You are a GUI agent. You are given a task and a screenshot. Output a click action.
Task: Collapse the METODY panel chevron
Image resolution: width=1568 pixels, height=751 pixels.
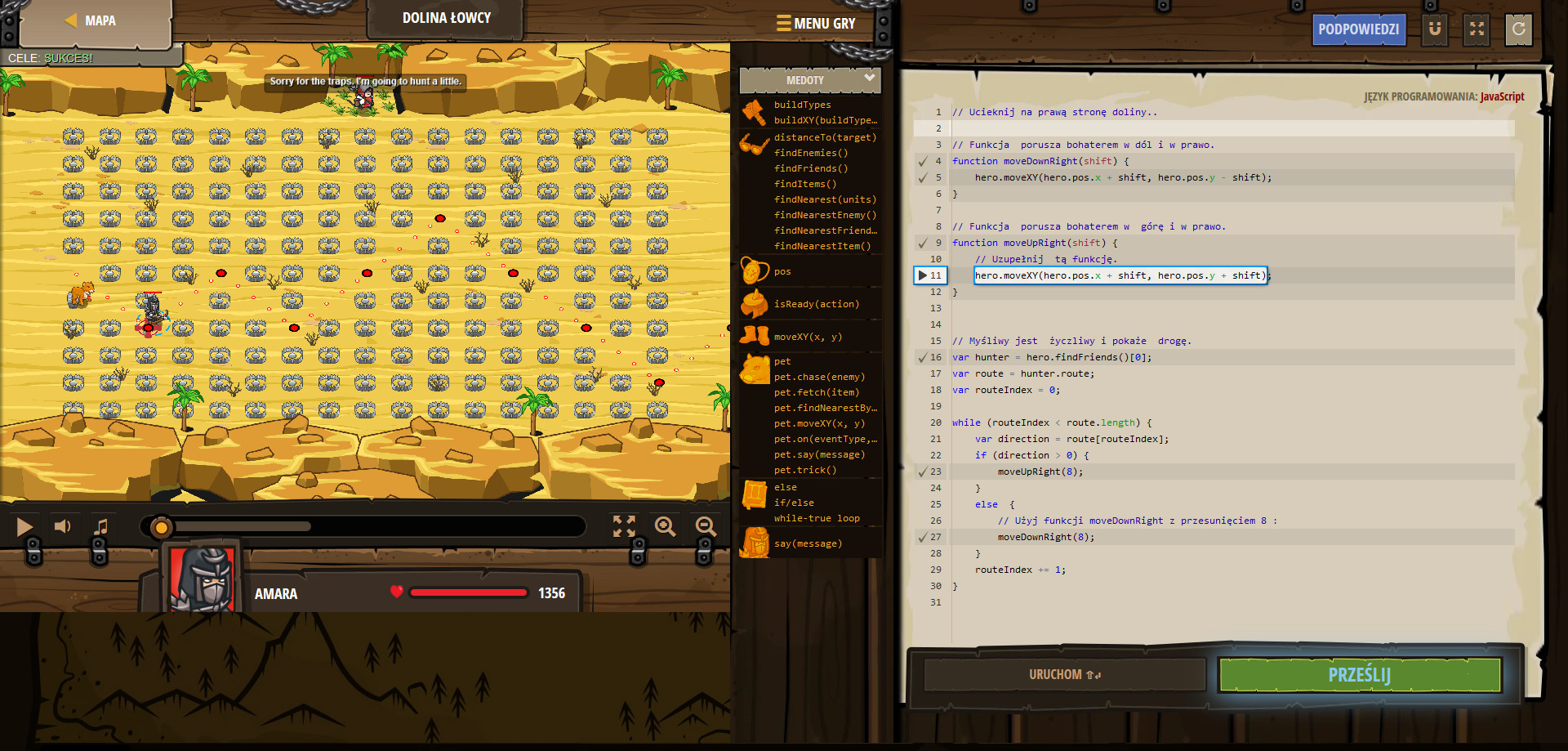[870, 78]
